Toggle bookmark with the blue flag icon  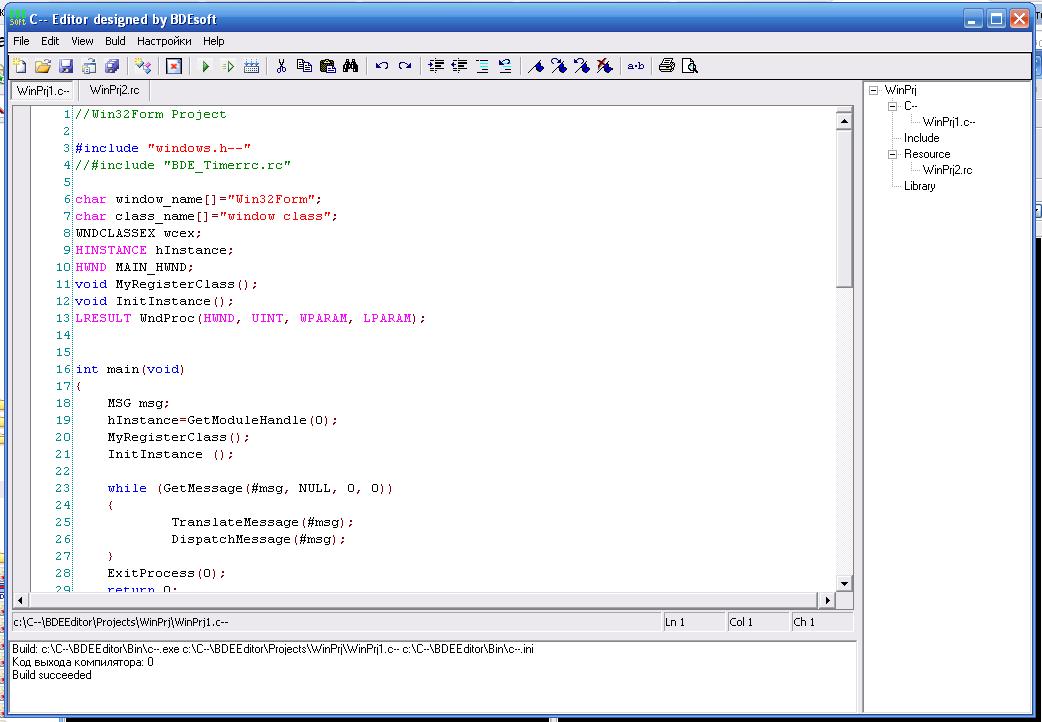536,66
